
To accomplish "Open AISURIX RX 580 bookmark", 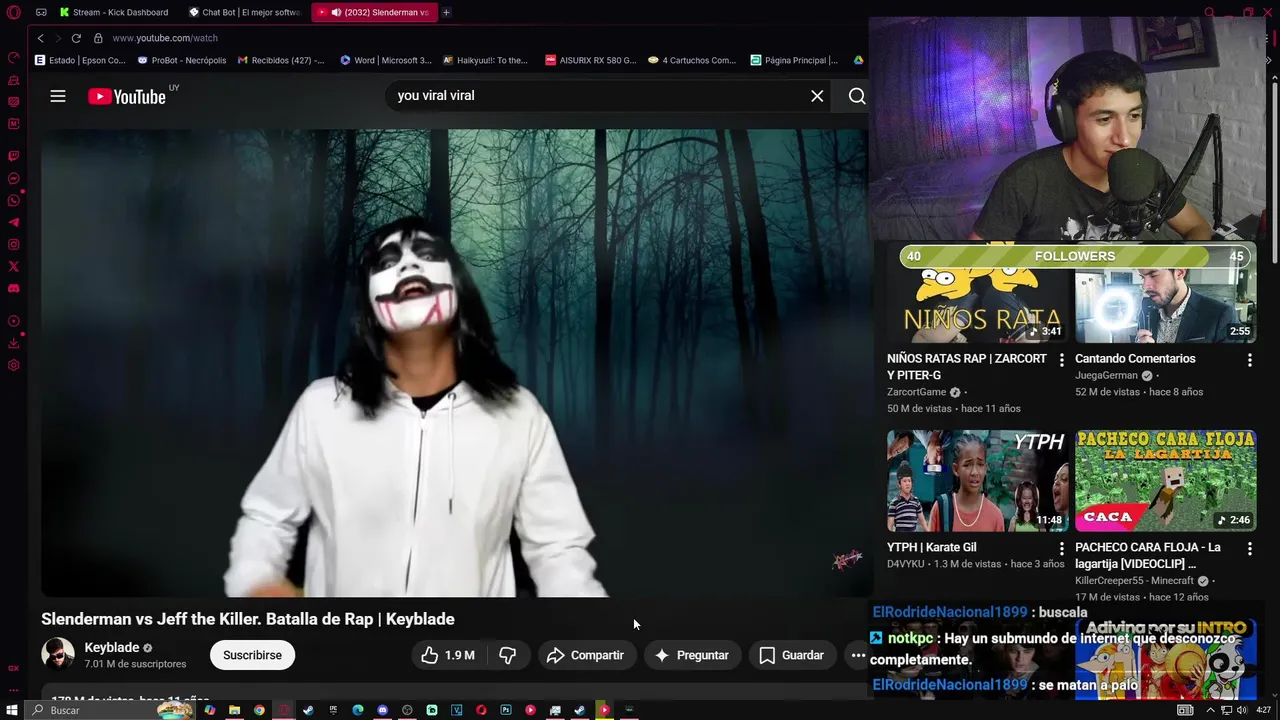I will click(x=590, y=60).
